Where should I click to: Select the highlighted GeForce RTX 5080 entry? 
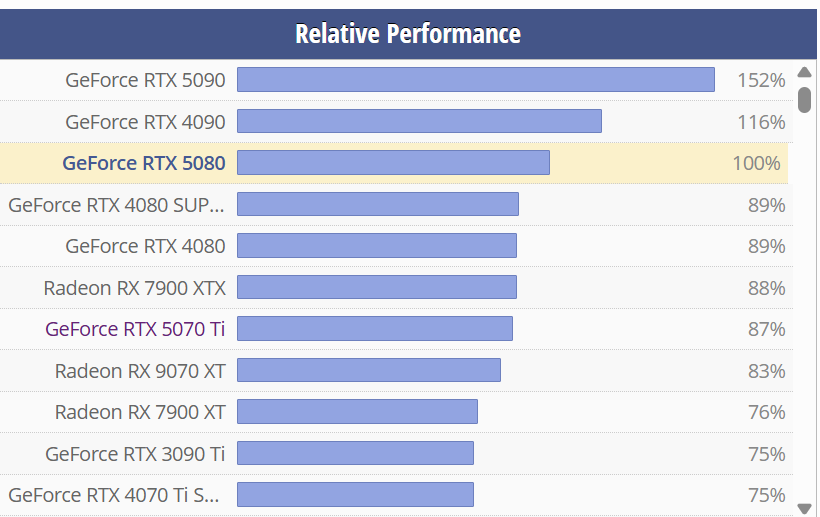tap(144, 163)
